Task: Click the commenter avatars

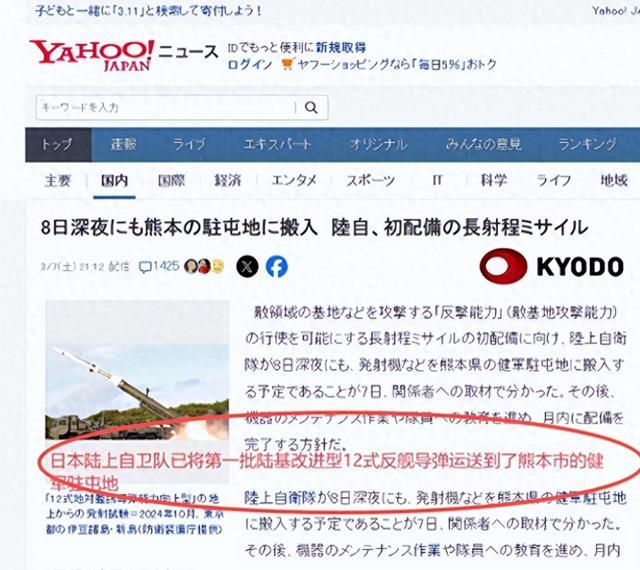Action: 204,266
